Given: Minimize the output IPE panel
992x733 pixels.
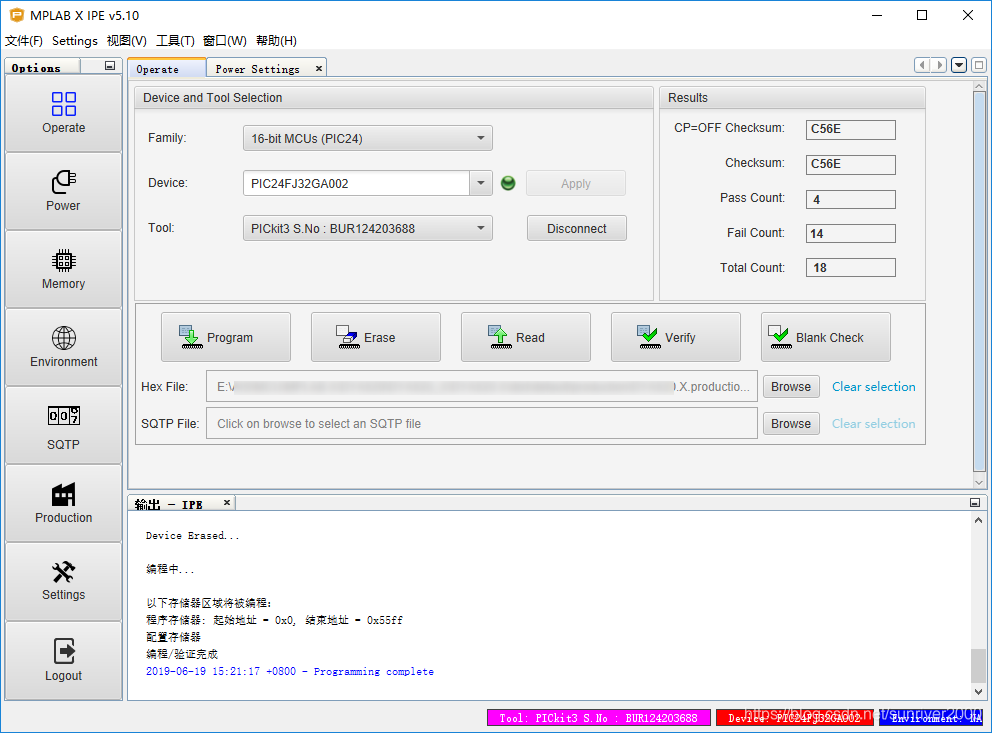Looking at the screenshot, I should point(975,503).
